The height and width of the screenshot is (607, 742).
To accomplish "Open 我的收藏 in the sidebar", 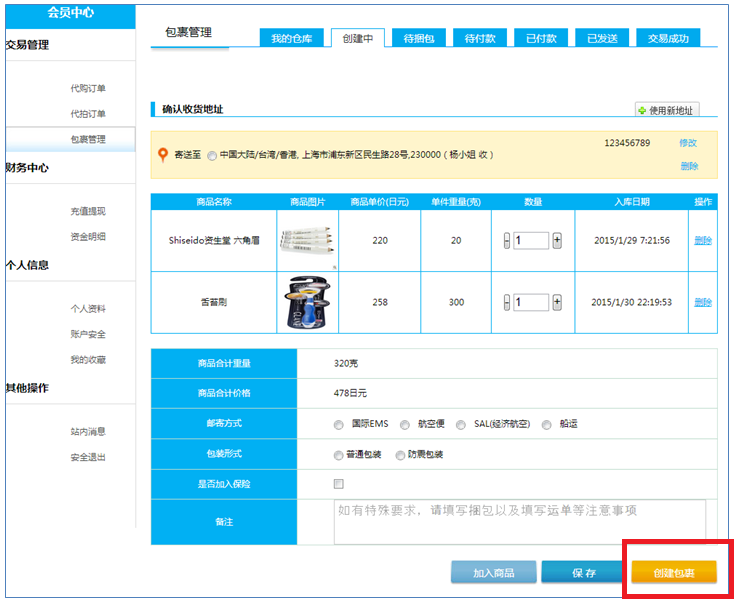I will 88,360.
